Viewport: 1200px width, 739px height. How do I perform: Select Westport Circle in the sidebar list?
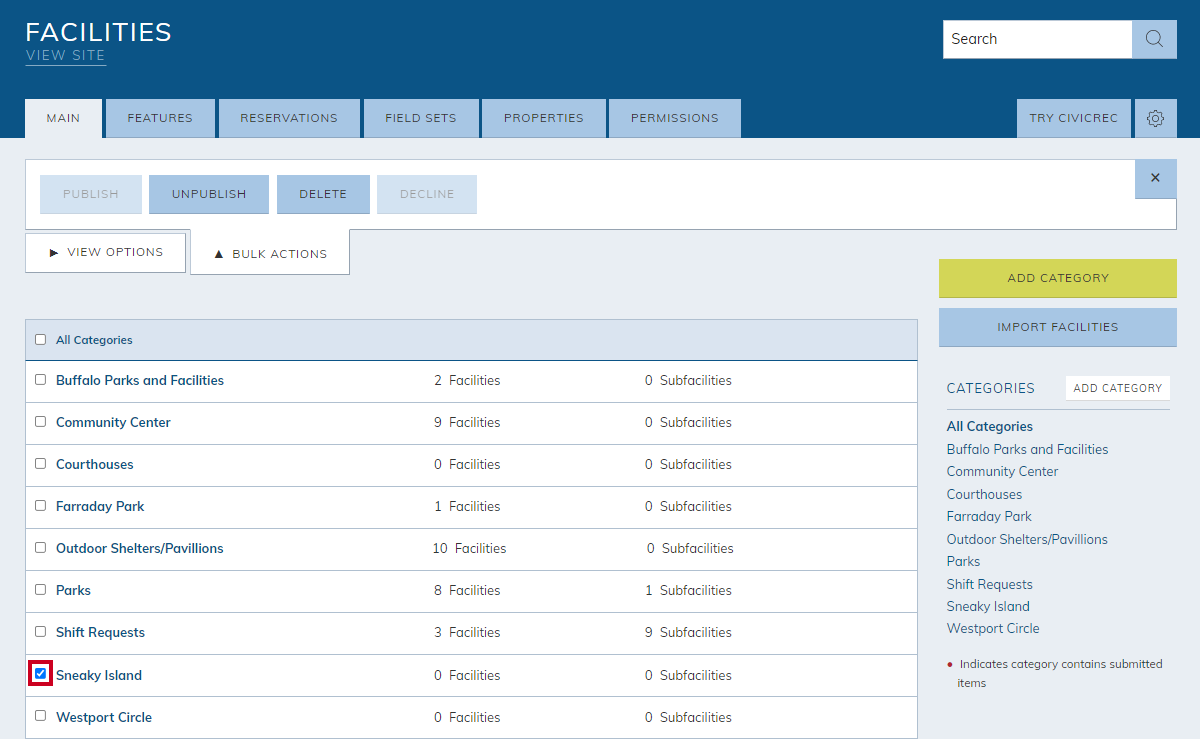(x=993, y=628)
